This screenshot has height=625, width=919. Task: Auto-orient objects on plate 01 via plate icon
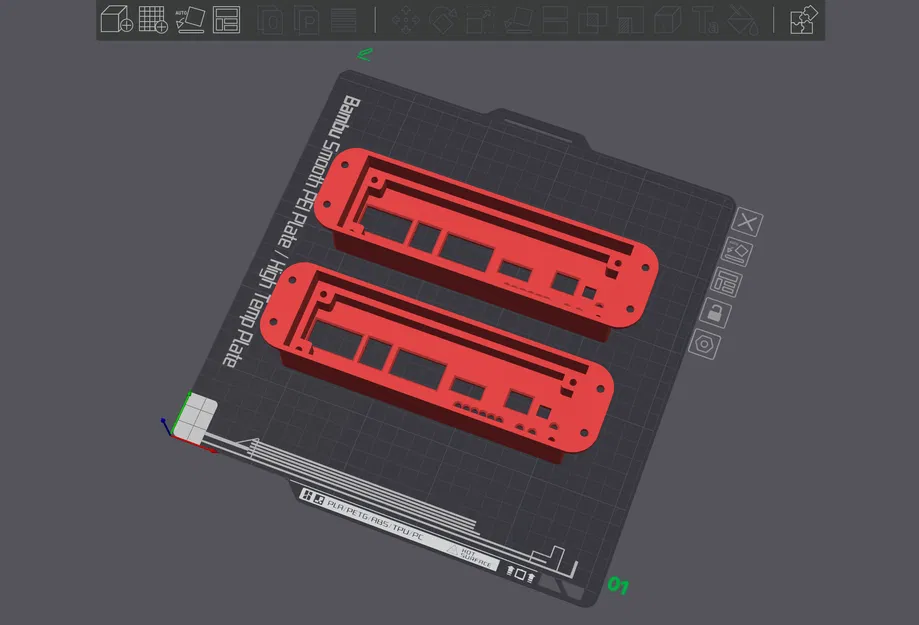(x=736, y=251)
